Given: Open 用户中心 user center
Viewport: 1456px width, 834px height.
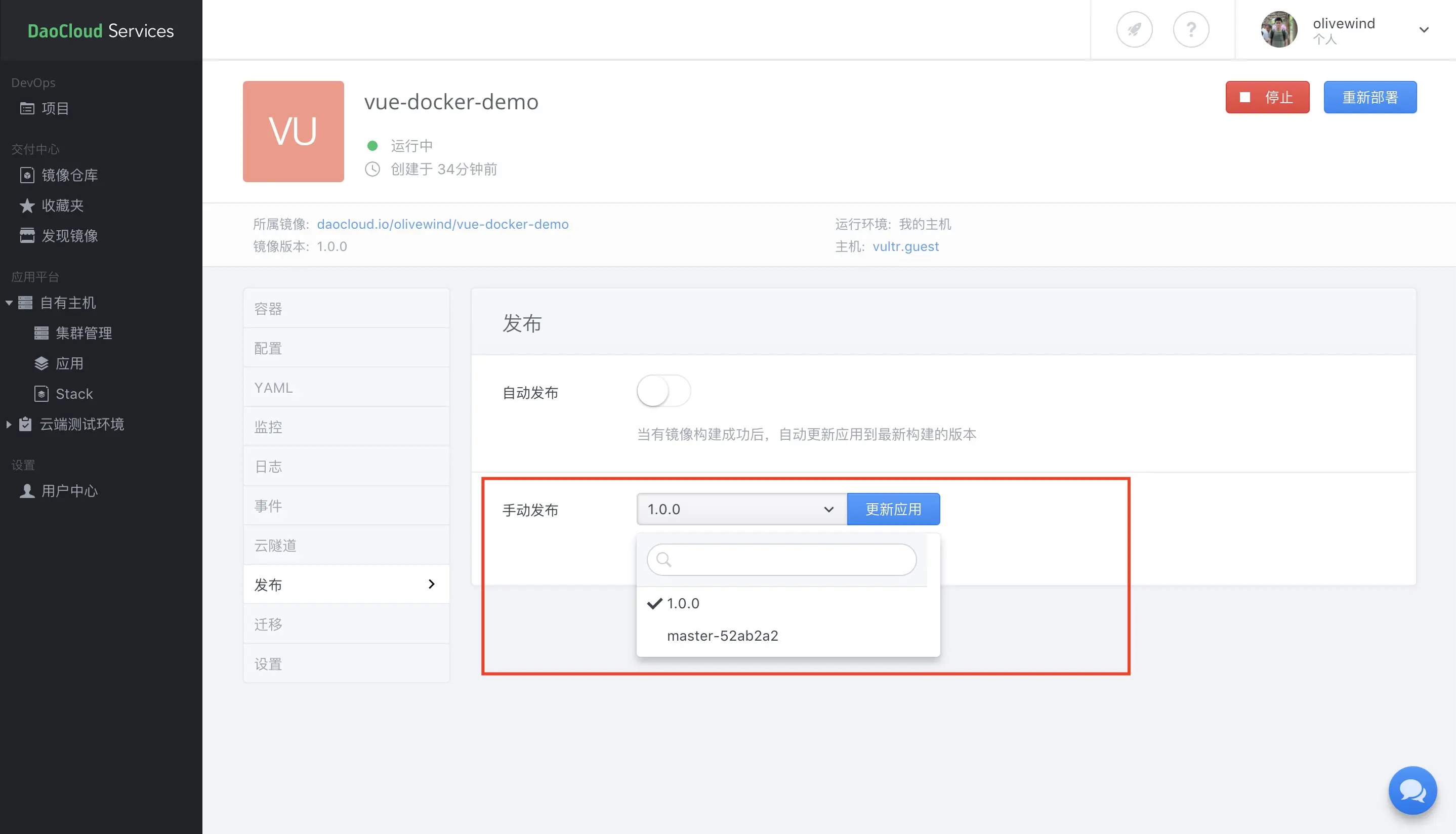Looking at the screenshot, I should pyautogui.click(x=69, y=491).
